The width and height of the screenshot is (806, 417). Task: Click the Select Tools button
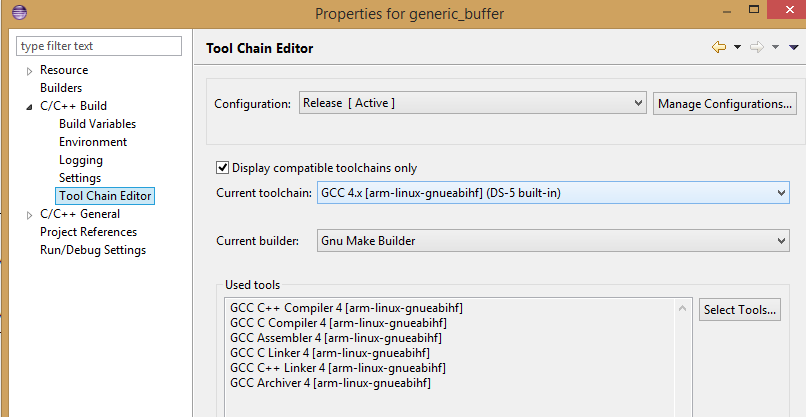pos(739,310)
